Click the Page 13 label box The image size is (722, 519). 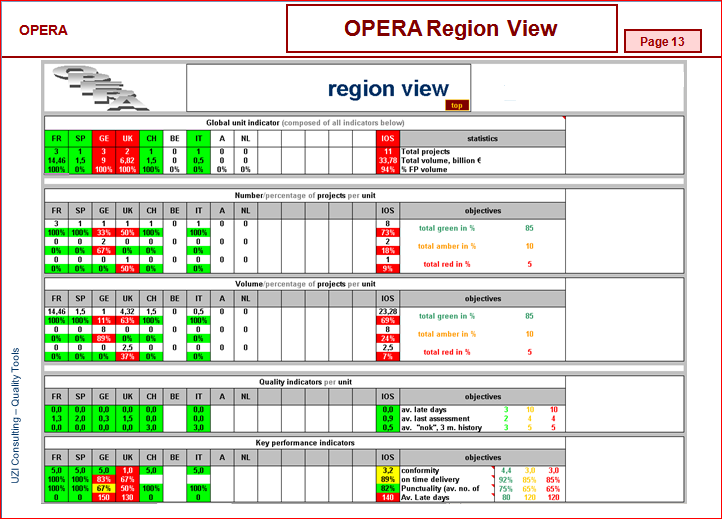click(662, 41)
